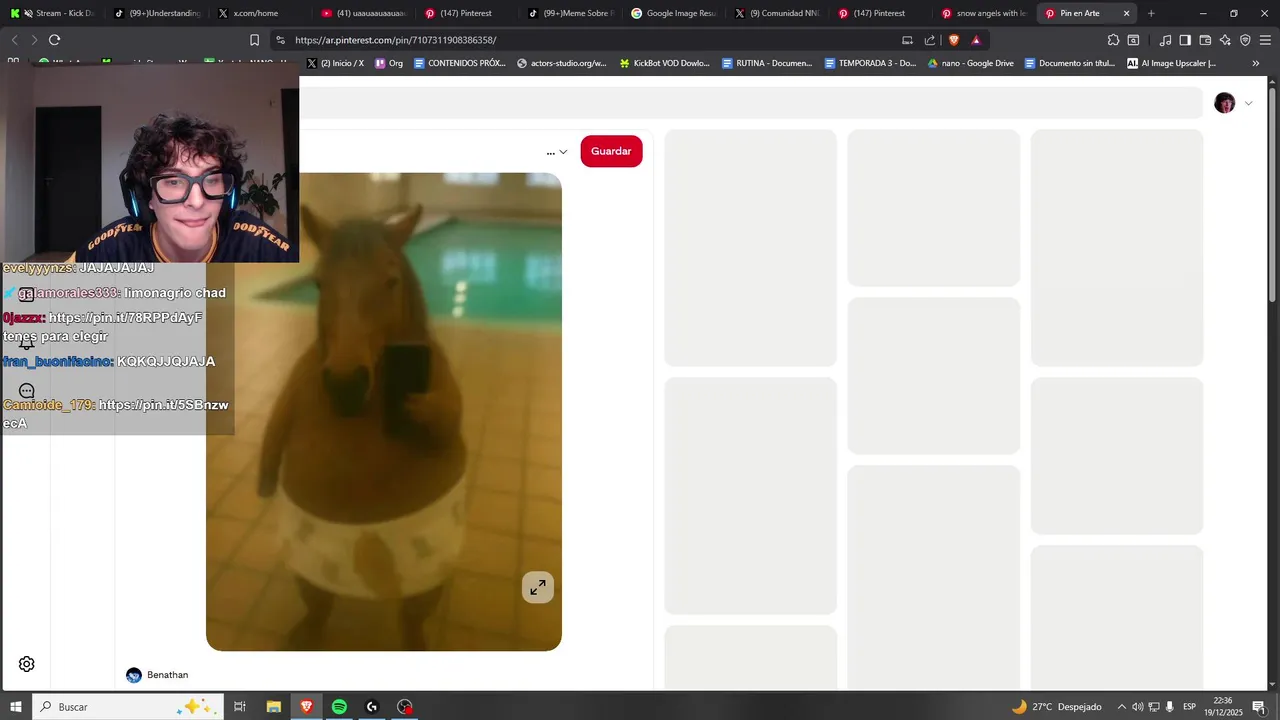Open the notification center icon
The width and height of the screenshot is (1280, 720).
[x=1259, y=707]
